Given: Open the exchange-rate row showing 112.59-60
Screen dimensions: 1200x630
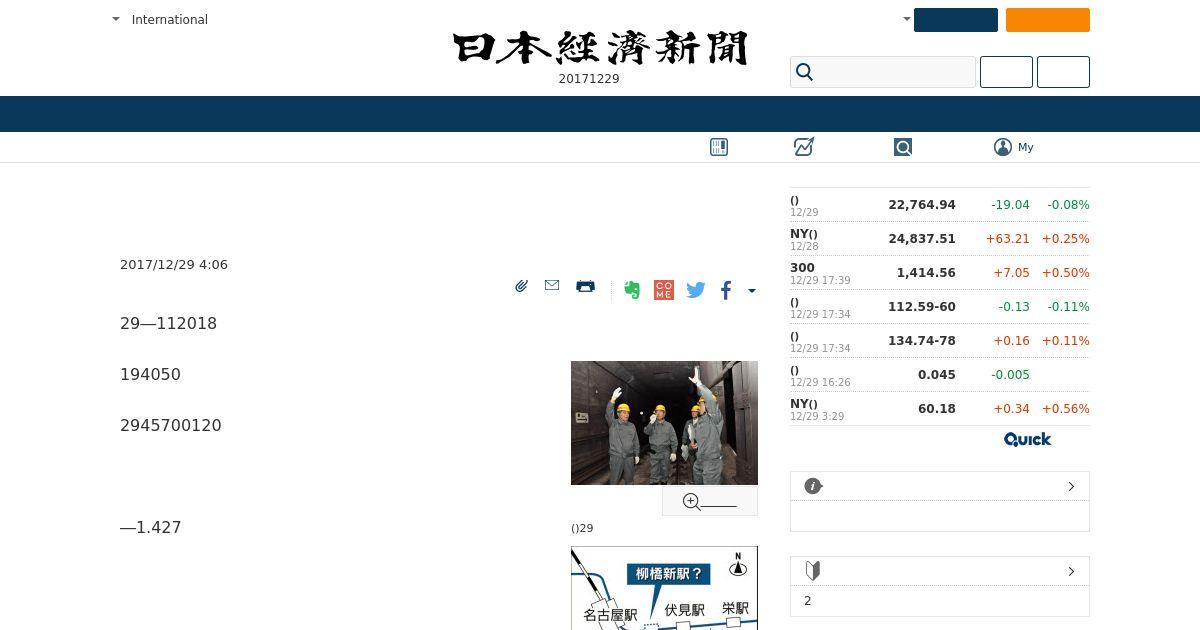Looking at the screenshot, I should (x=940, y=307).
